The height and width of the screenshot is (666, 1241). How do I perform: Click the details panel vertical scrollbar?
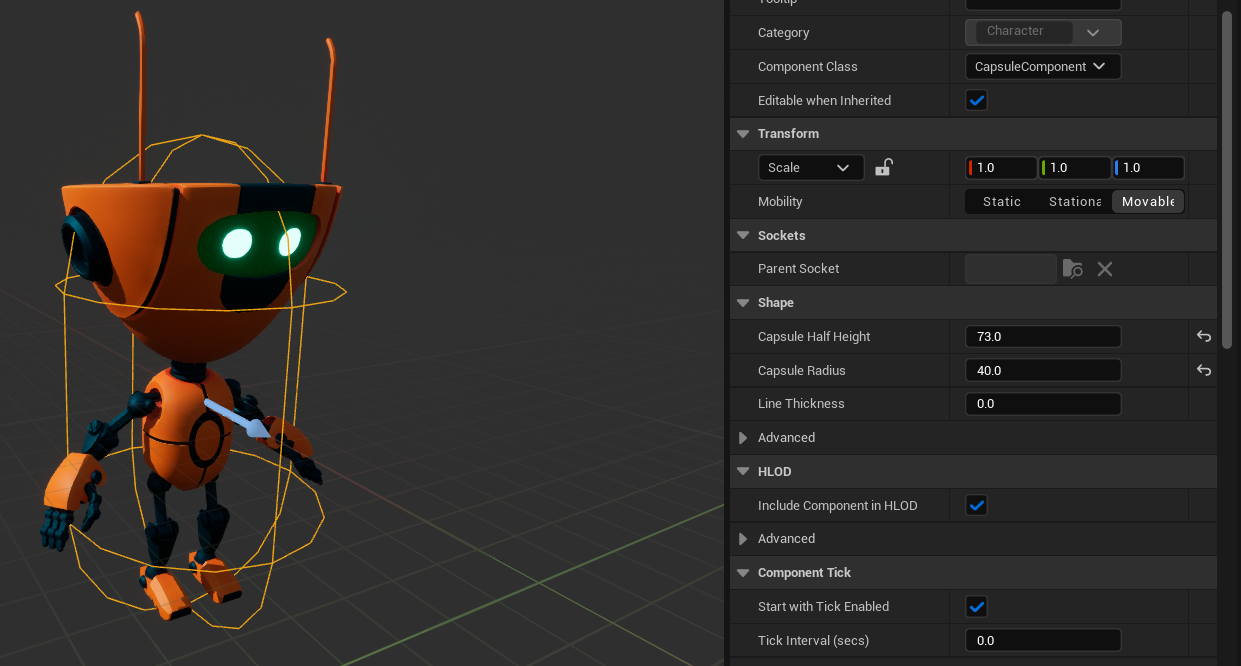click(x=1227, y=180)
